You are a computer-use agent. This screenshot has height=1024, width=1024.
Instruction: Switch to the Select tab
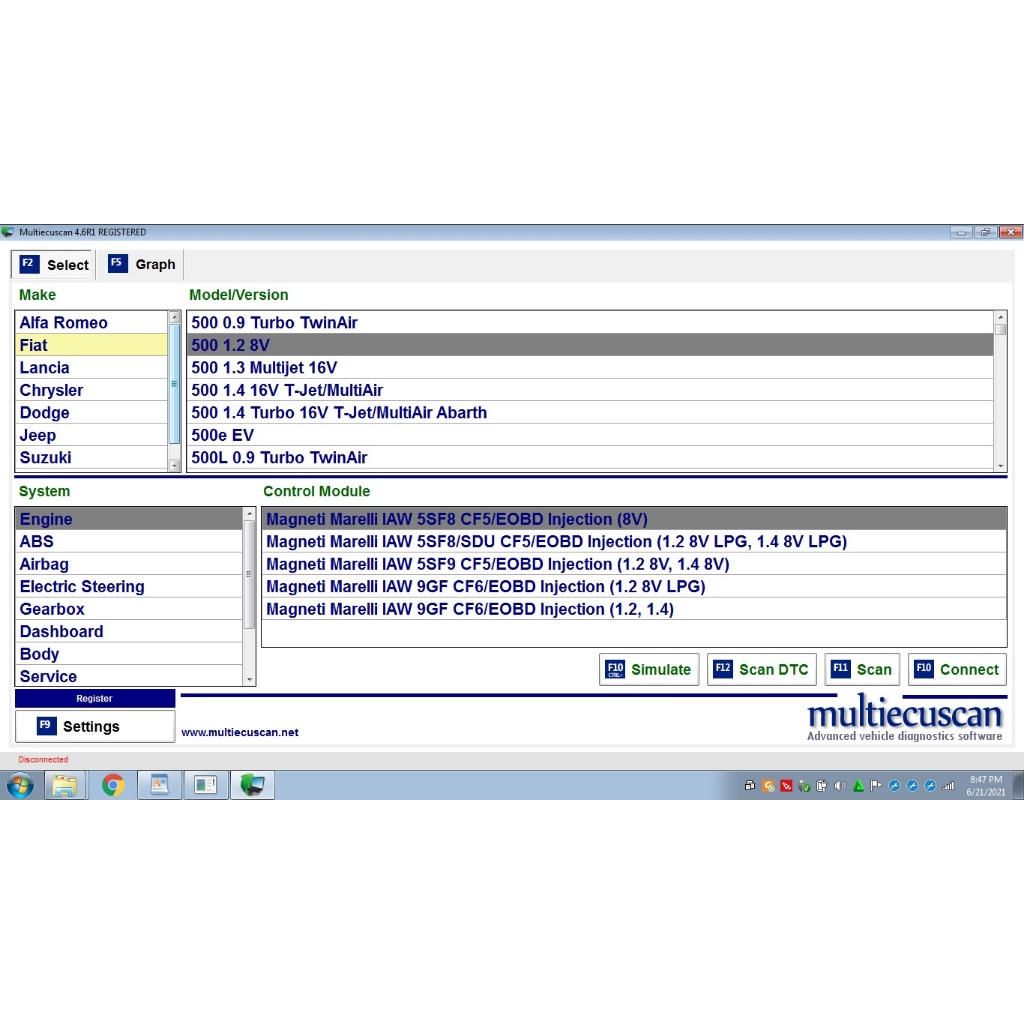(54, 264)
